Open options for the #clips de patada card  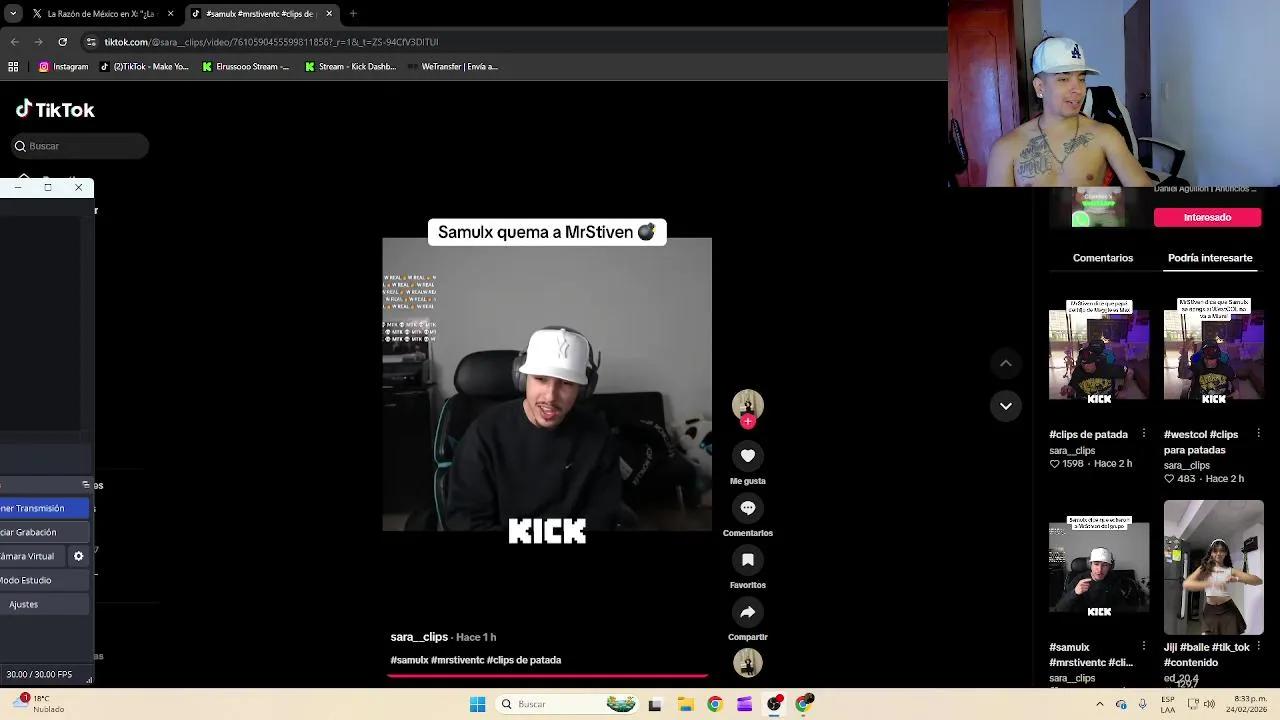[1144, 434]
